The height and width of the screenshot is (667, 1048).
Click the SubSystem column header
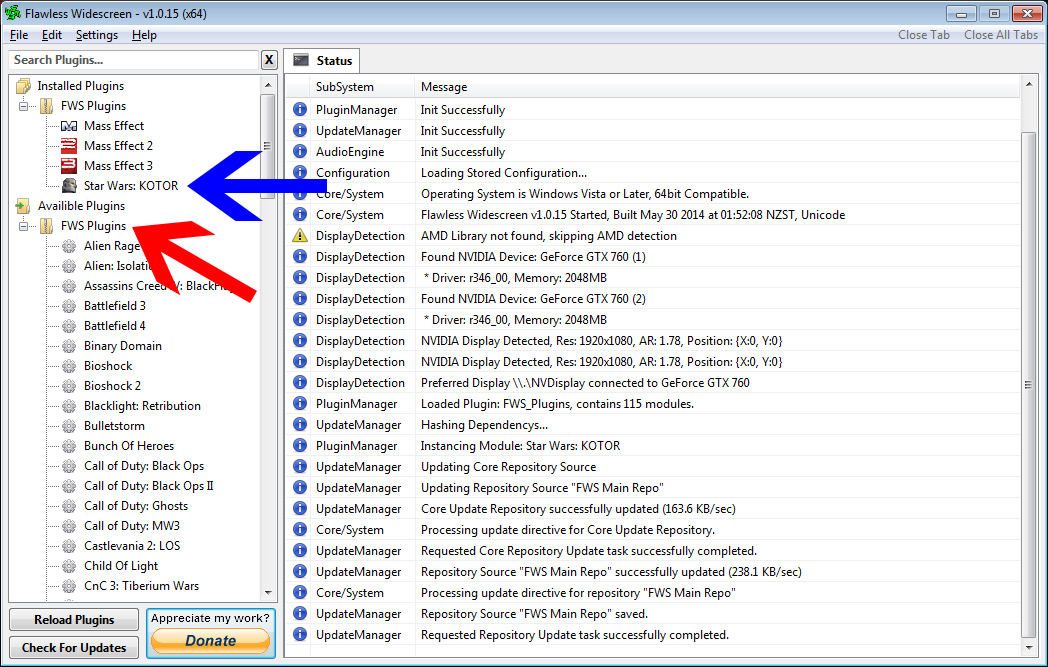[362, 87]
